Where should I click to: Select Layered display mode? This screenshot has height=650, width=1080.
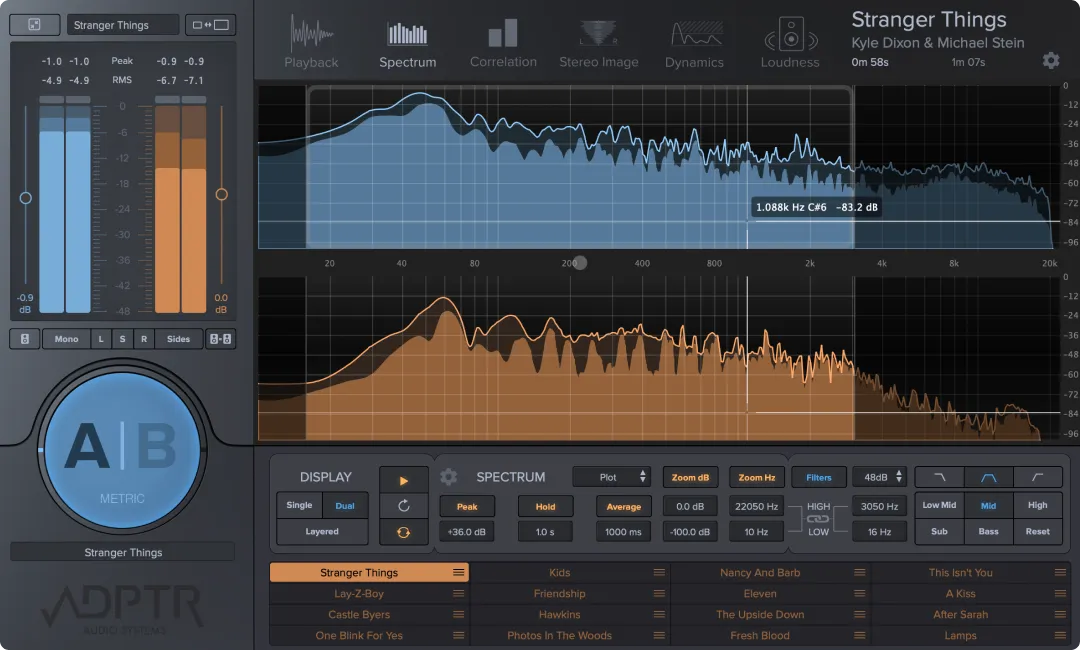pyautogui.click(x=322, y=532)
